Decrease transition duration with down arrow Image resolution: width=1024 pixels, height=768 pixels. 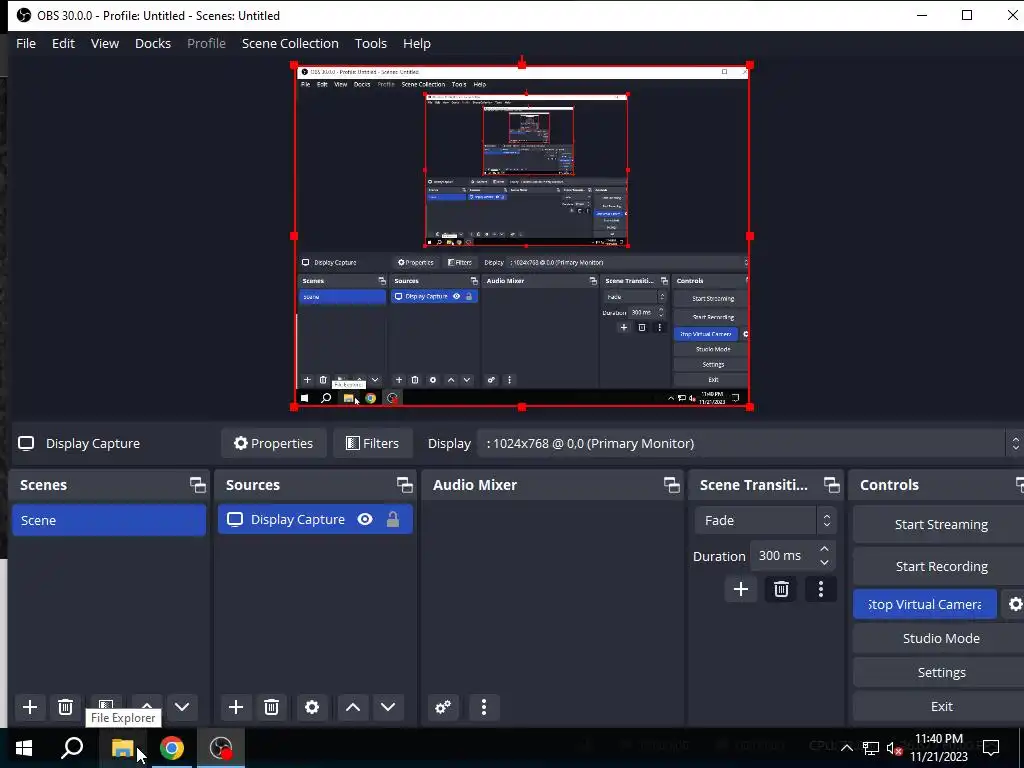click(824, 562)
